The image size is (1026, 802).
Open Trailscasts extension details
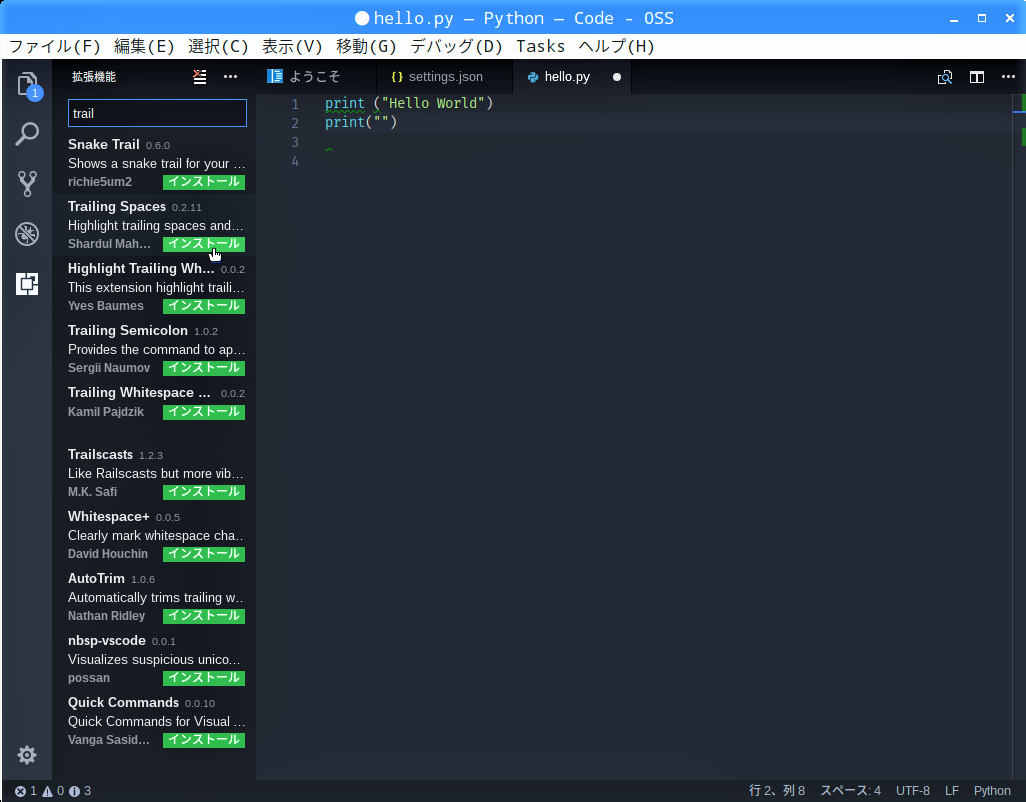[x=154, y=473]
